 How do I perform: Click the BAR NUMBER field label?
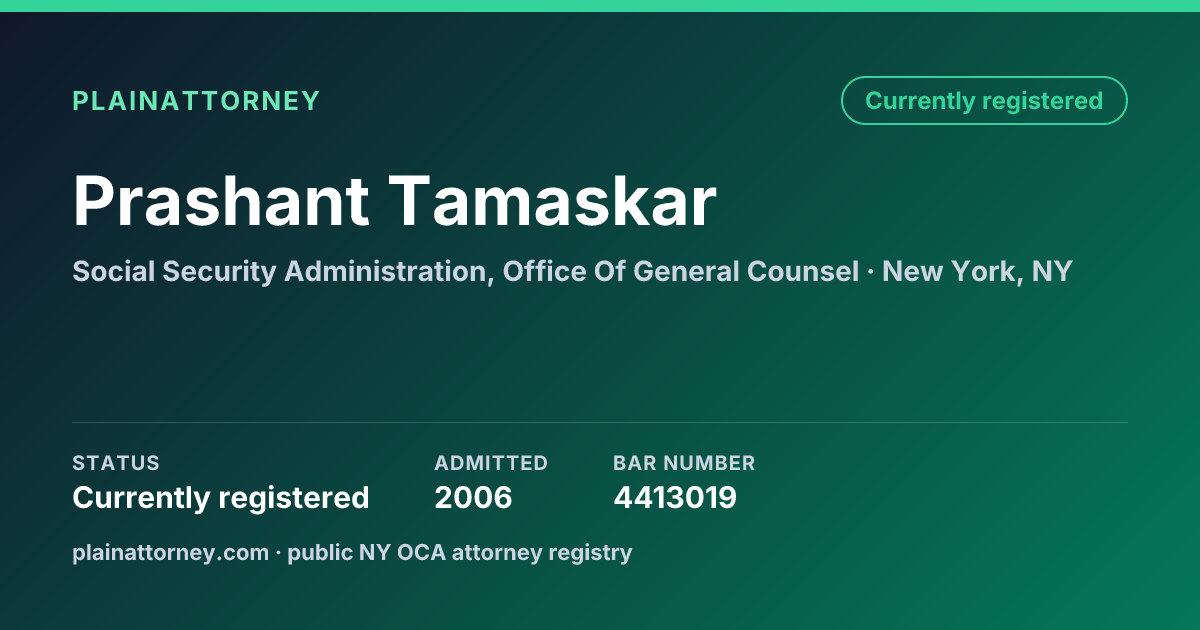(684, 463)
